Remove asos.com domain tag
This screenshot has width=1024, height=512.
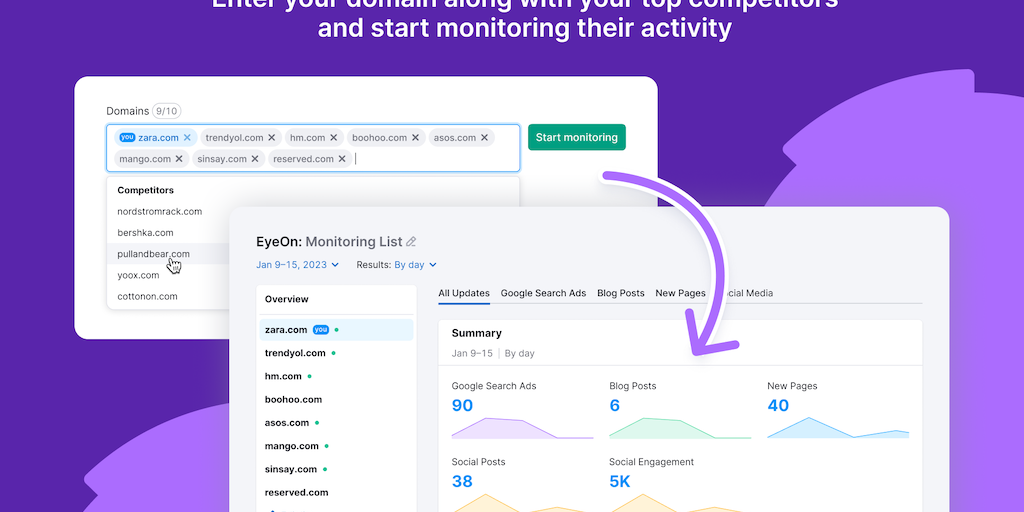tap(485, 137)
